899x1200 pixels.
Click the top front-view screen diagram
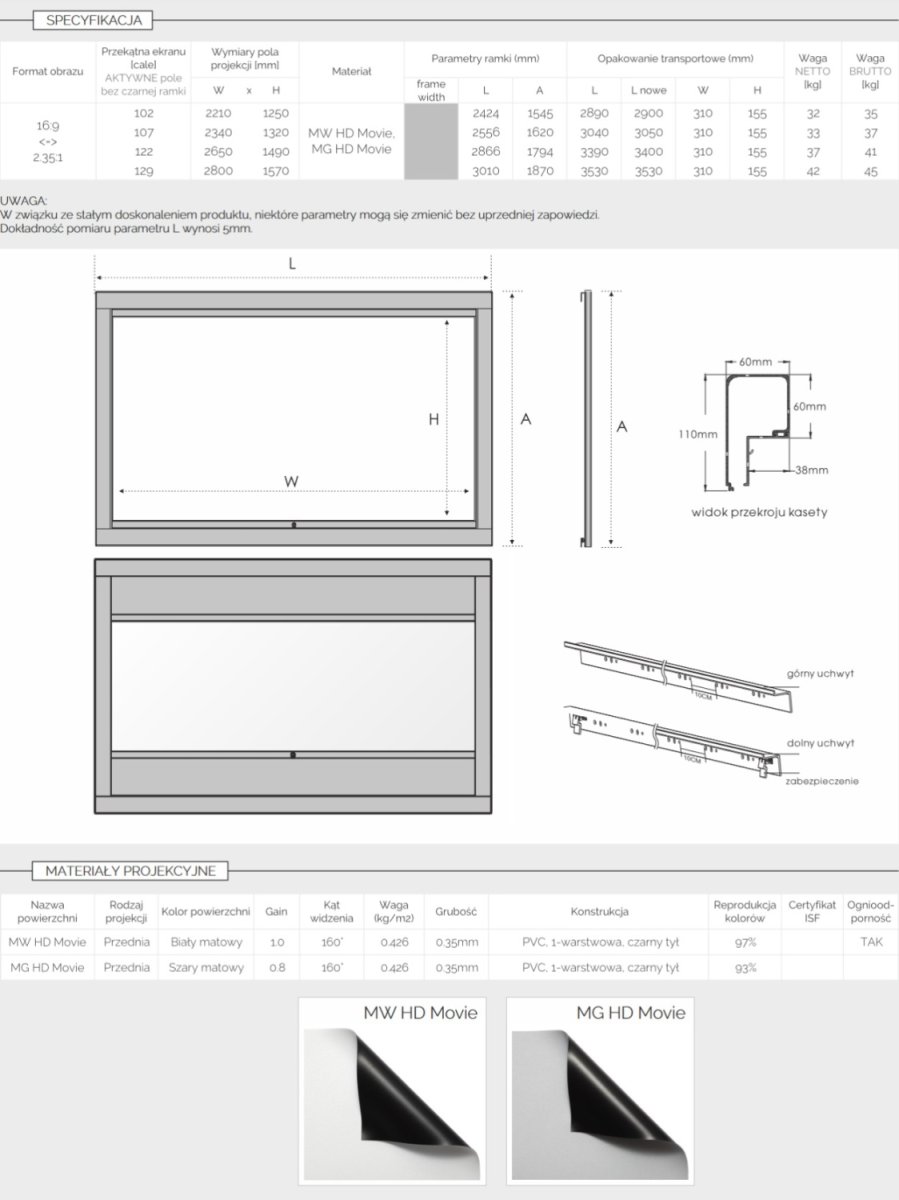(x=293, y=418)
